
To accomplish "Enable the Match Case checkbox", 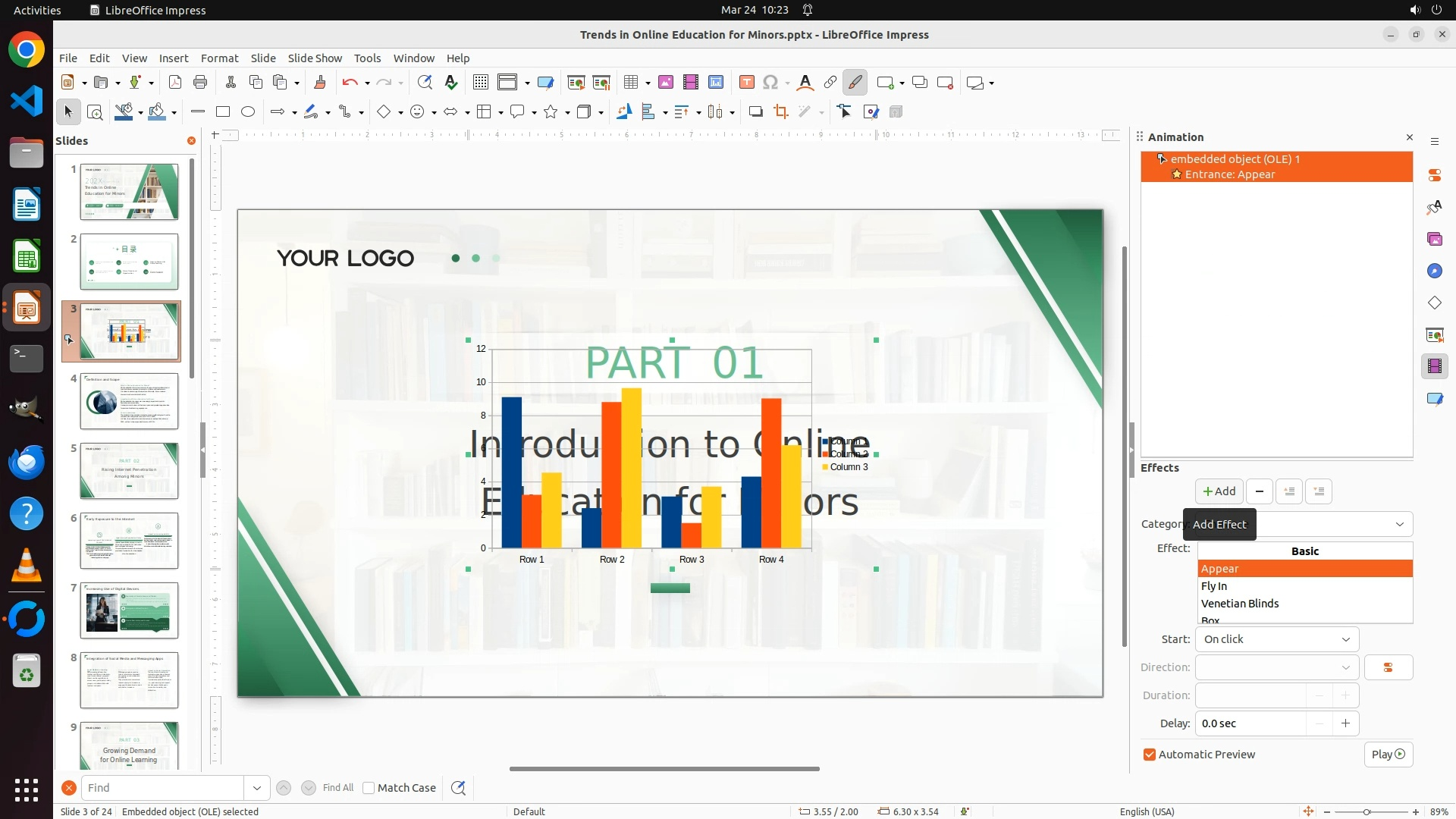I will tap(369, 788).
